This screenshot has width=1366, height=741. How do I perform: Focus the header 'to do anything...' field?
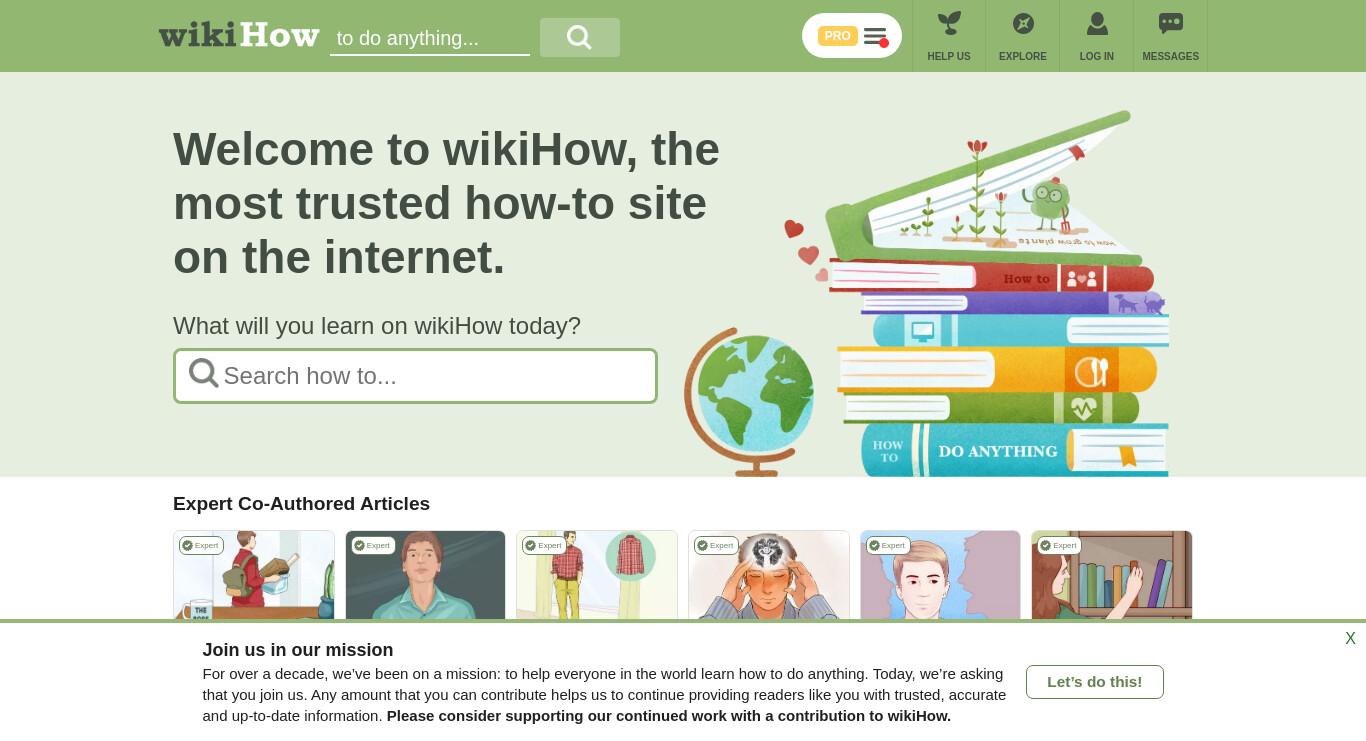point(430,38)
